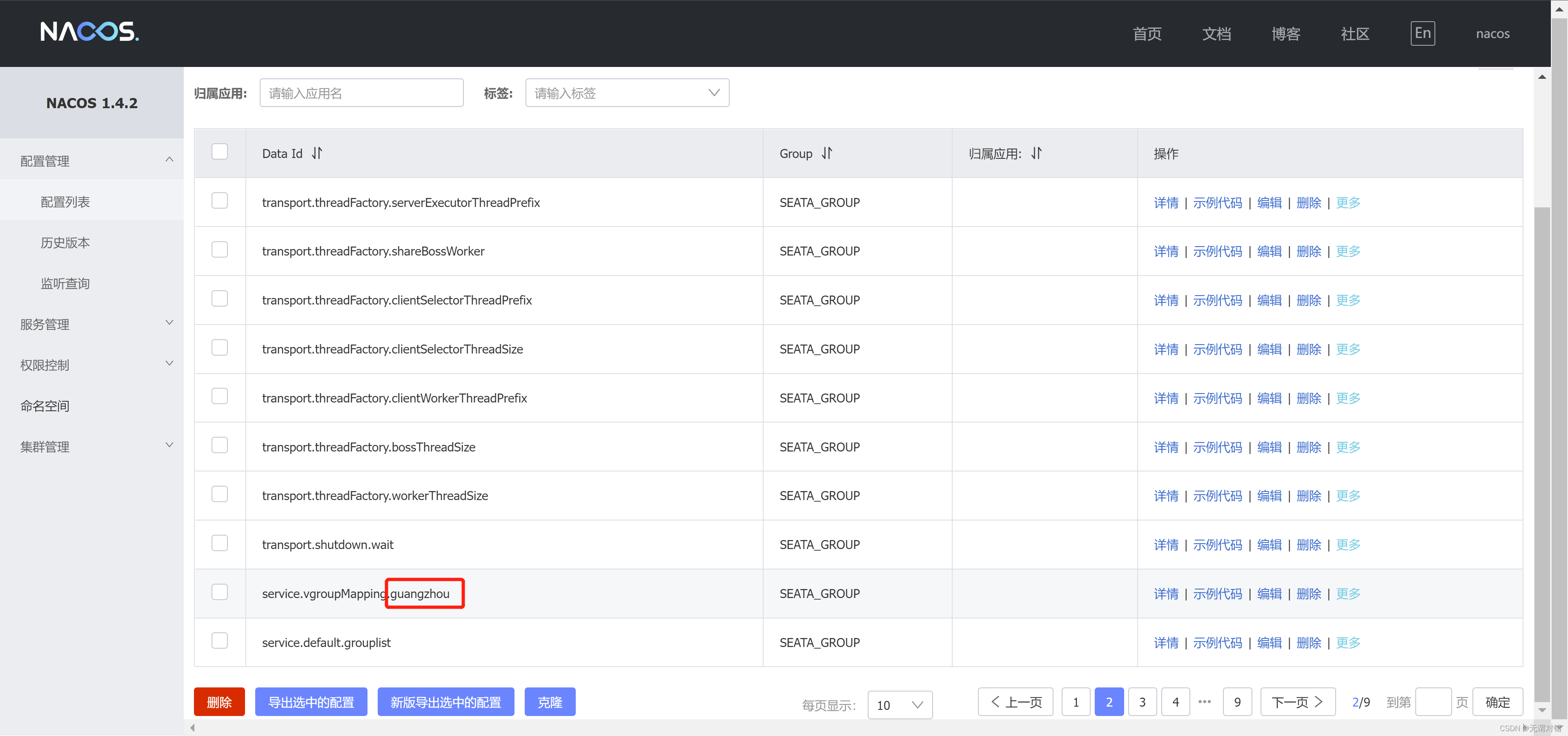Click 删除 for bossThreadSize row
Screen dimensions: 1568x736
pos(1309,447)
